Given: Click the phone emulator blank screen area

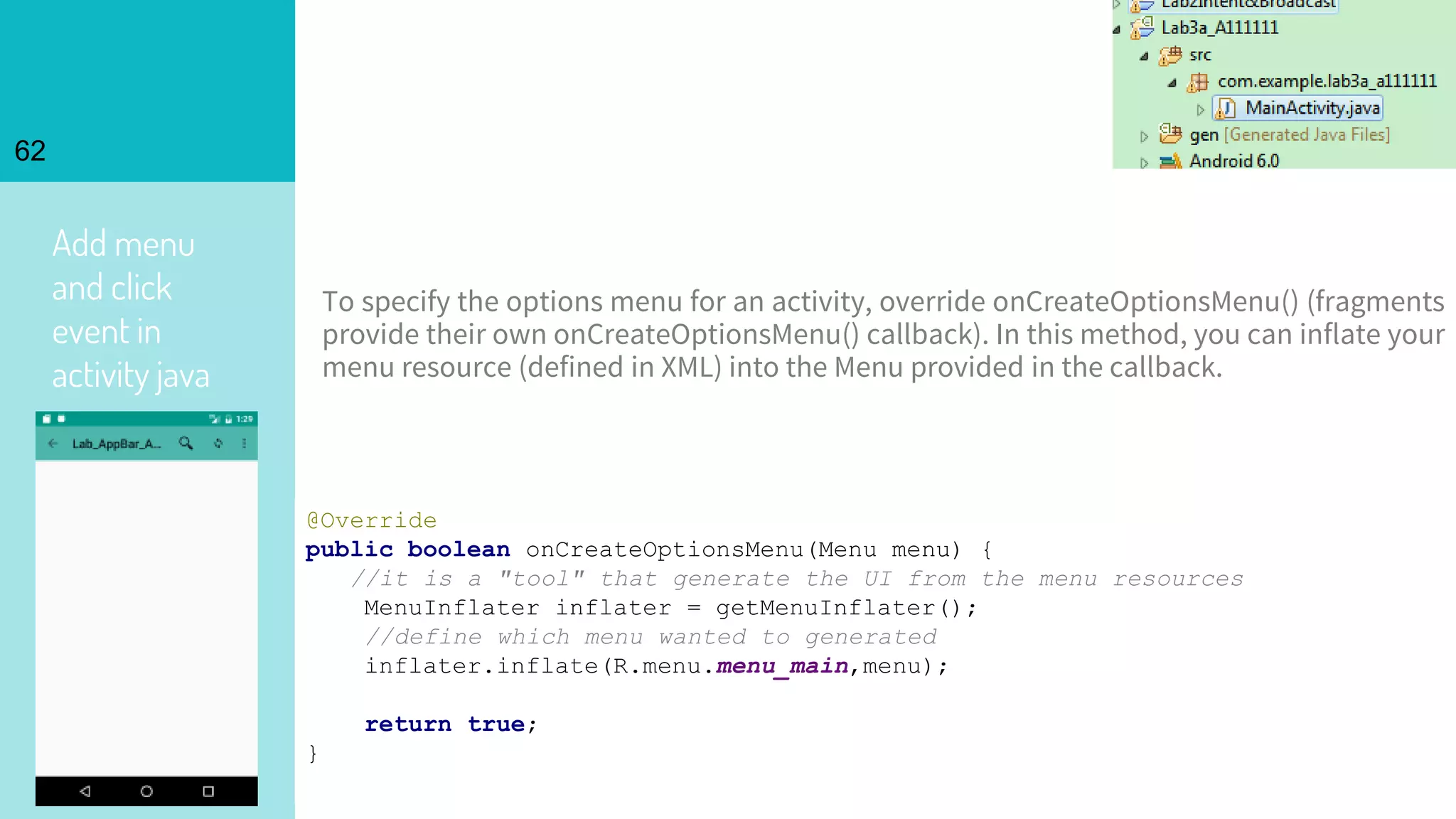Looking at the screenshot, I should click(146, 618).
